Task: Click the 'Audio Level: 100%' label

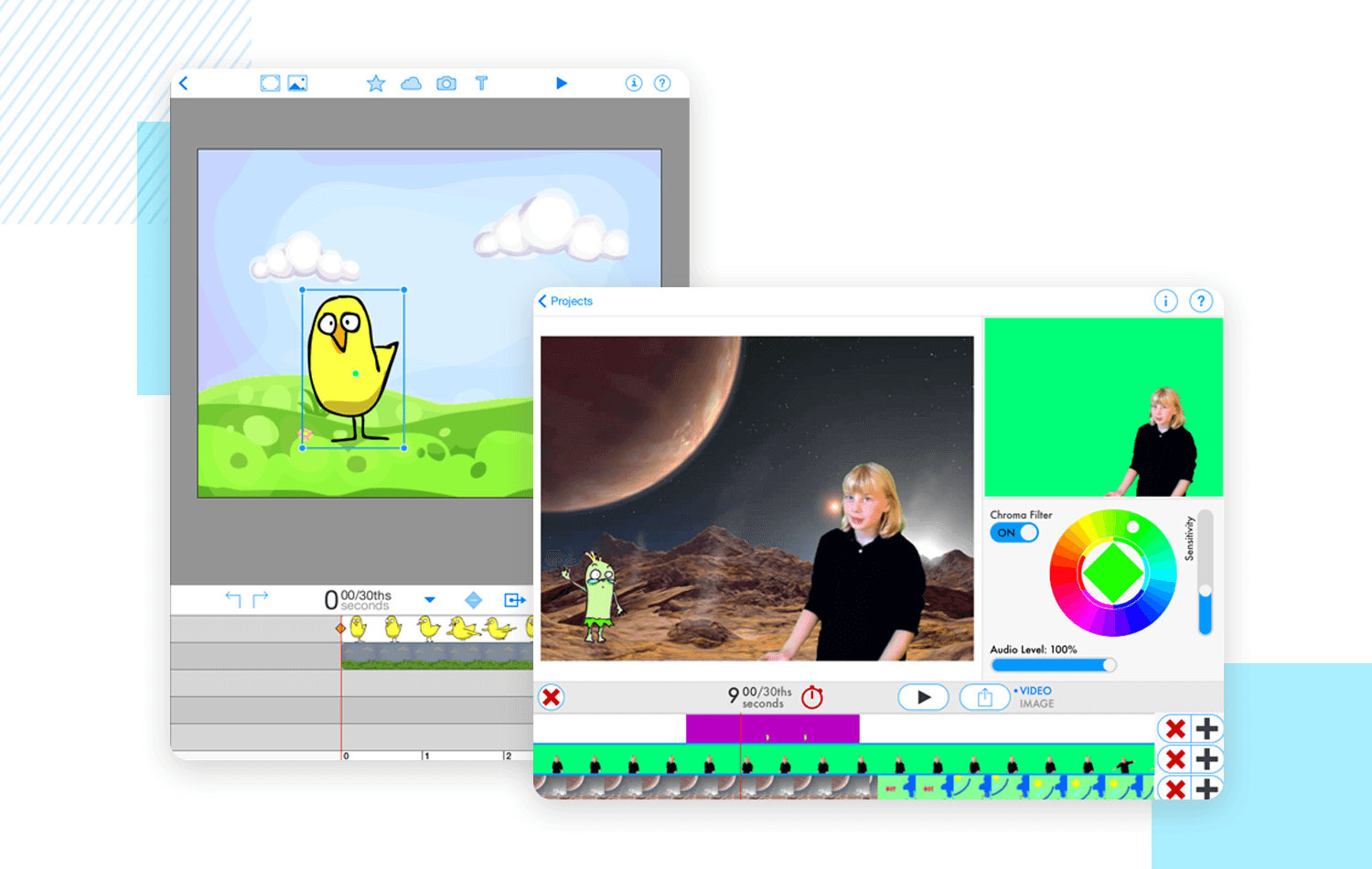Action: click(x=1034, y=649)
